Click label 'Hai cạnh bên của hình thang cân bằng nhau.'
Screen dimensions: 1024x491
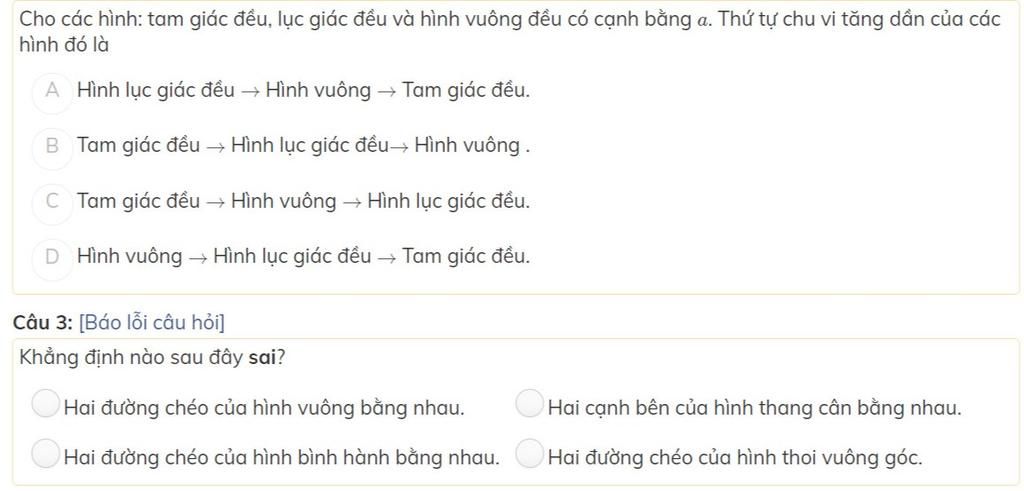pyautogui.click(x=754, y=409)
